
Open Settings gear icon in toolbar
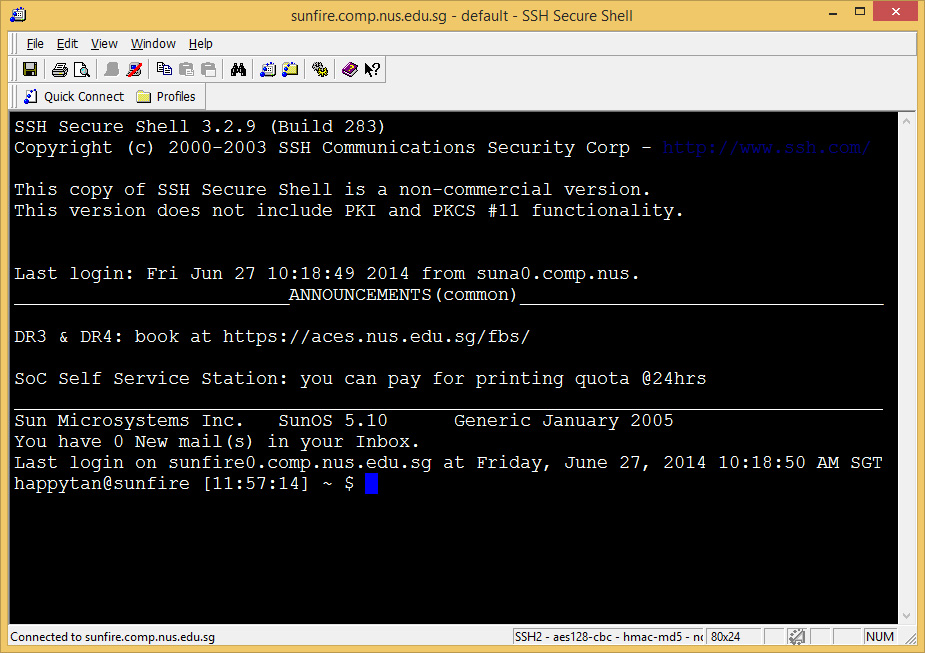(x=320, y=70)
